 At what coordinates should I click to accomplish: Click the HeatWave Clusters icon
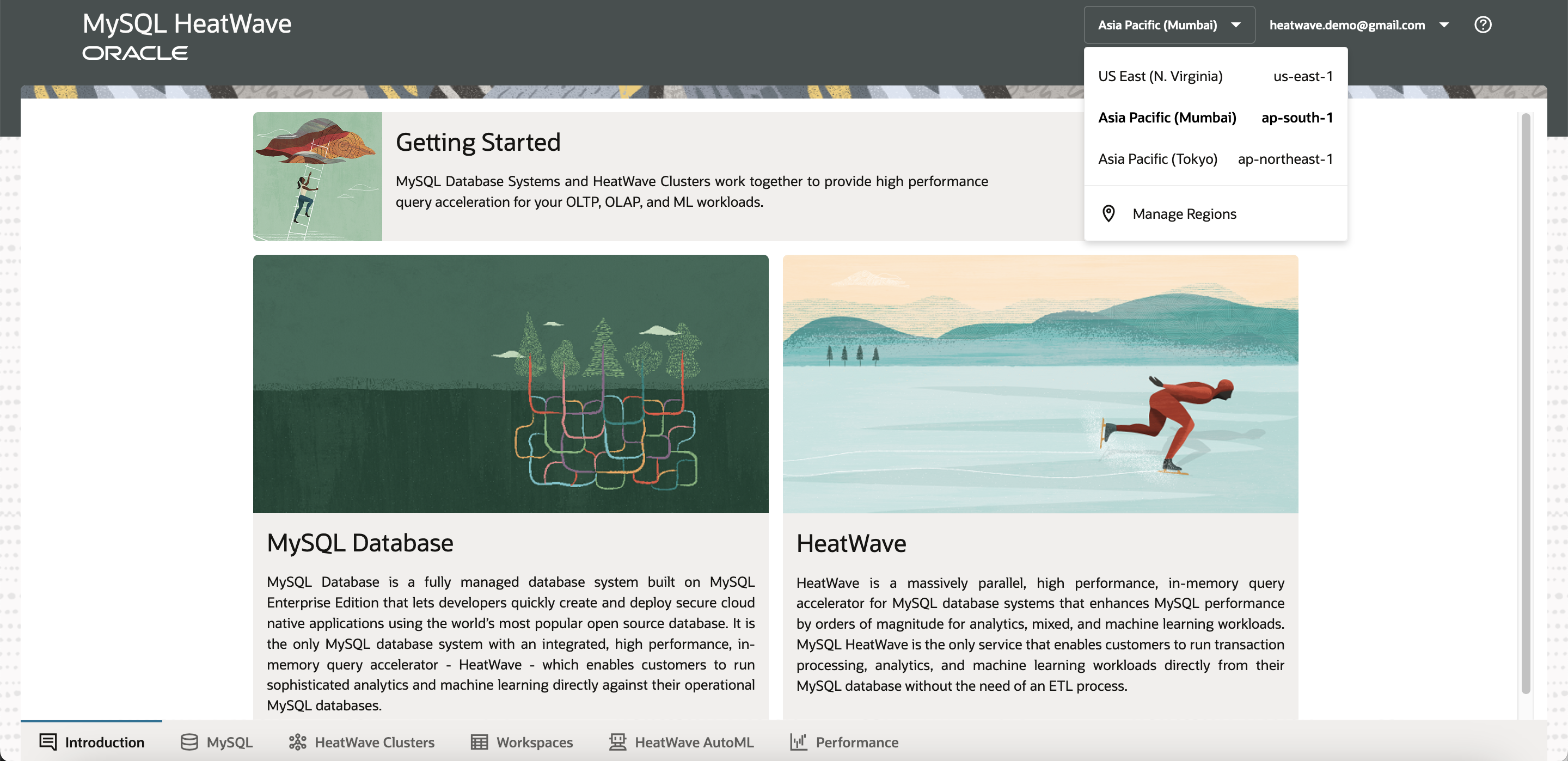pos(297,741)
